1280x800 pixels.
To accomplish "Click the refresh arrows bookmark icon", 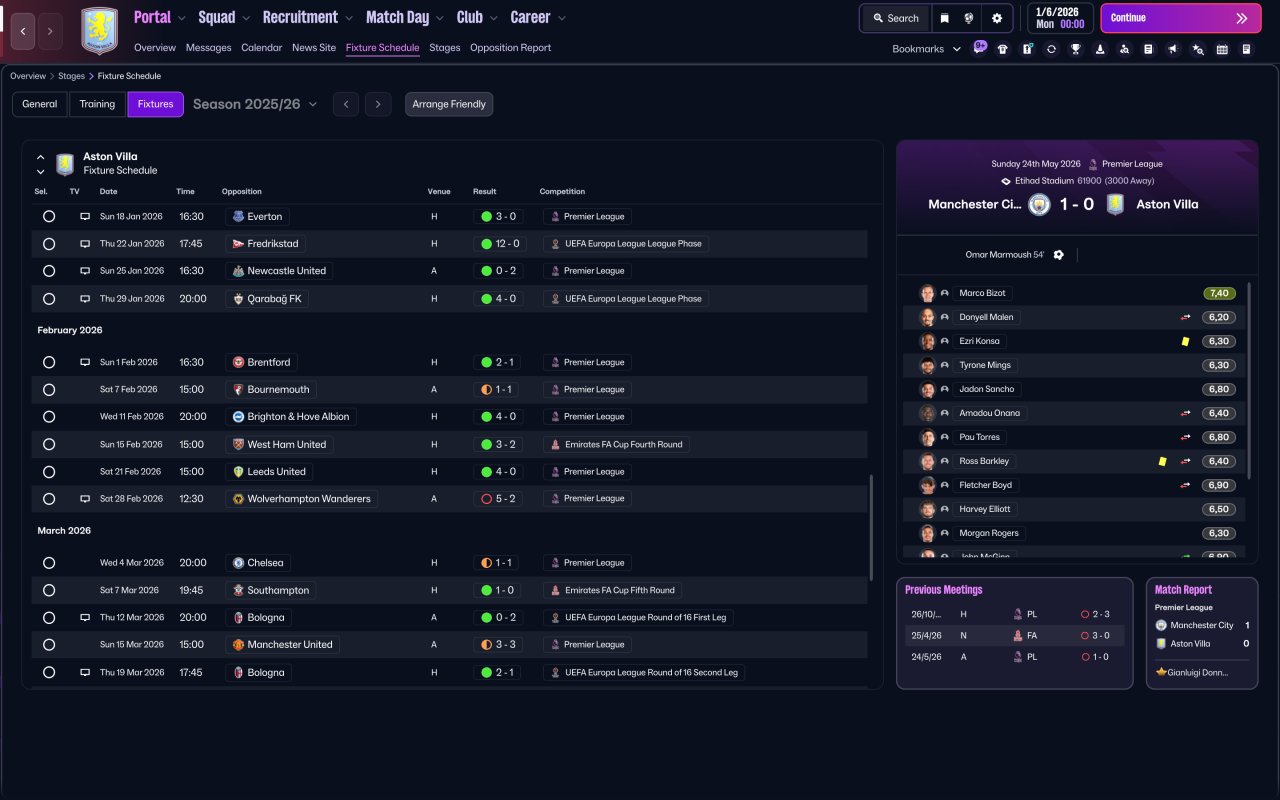I will pyautogui.click(x=1051, y=49).
